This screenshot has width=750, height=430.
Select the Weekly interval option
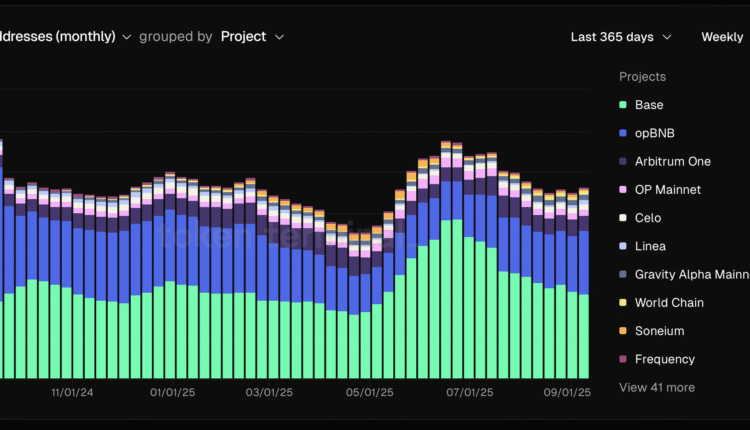(x=722, y=37)
